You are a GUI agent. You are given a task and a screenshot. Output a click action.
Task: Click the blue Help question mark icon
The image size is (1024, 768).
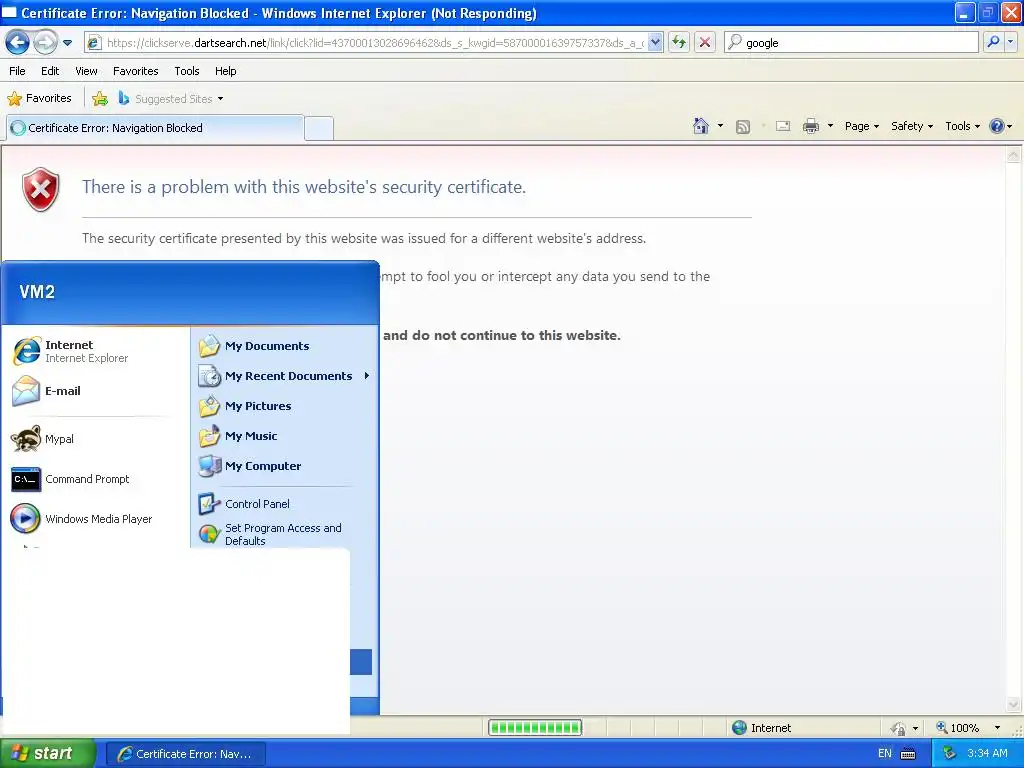click(997, 126)
